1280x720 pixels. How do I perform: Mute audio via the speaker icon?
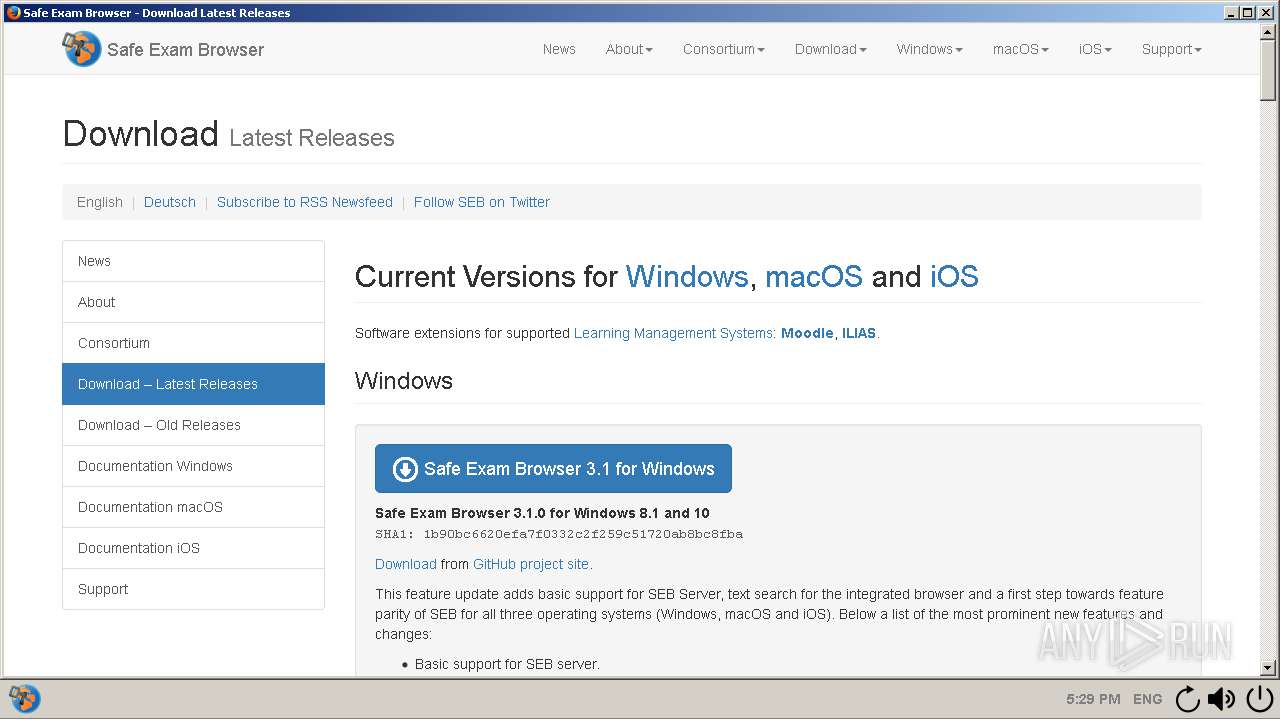pyautogui.click(x=1221, y=699)
